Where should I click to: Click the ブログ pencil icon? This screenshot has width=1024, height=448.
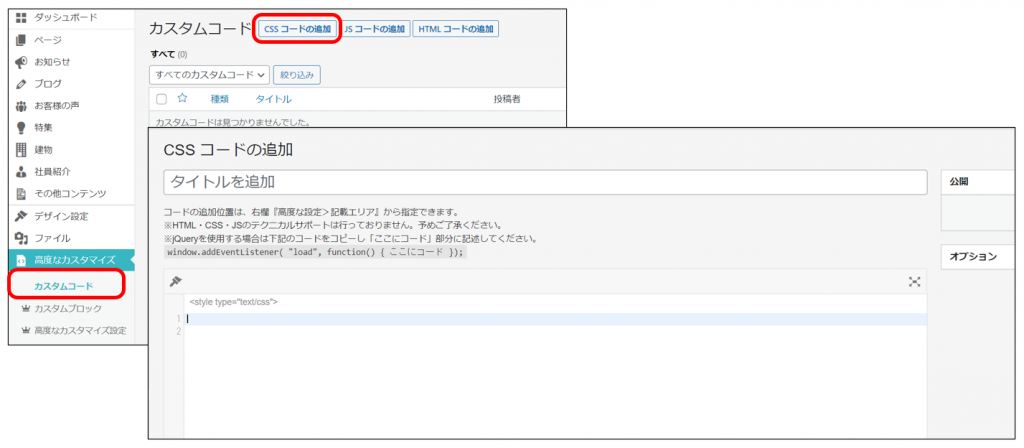click(21, 84)
